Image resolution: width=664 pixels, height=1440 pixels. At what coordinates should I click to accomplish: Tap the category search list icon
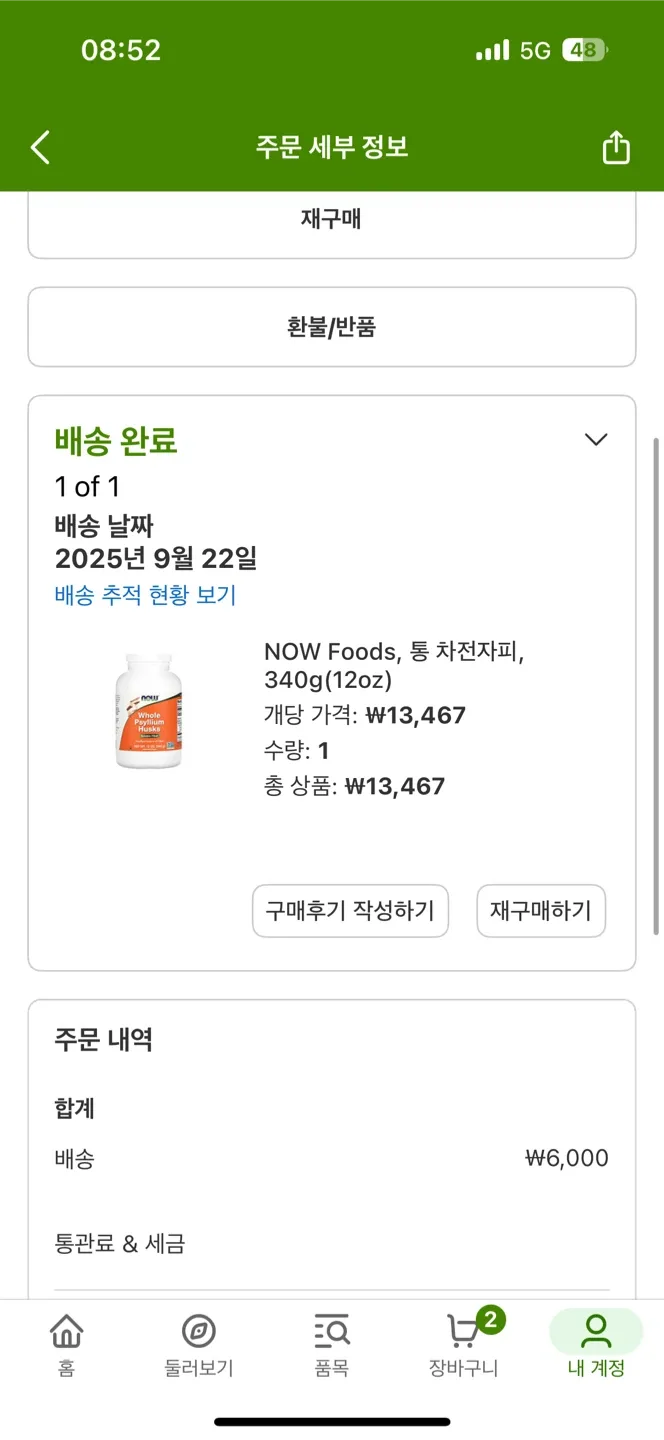point(331,1332)
